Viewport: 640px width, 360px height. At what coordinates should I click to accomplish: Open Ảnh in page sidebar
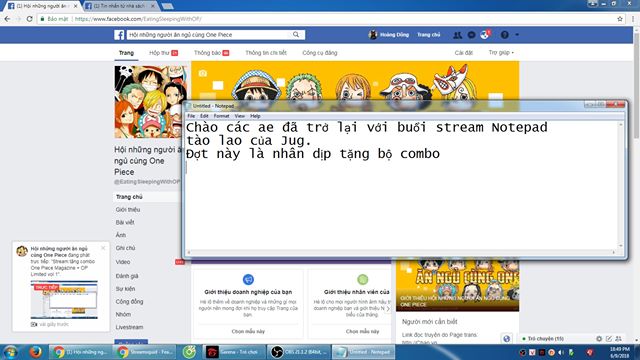click(x=120, y=235)
